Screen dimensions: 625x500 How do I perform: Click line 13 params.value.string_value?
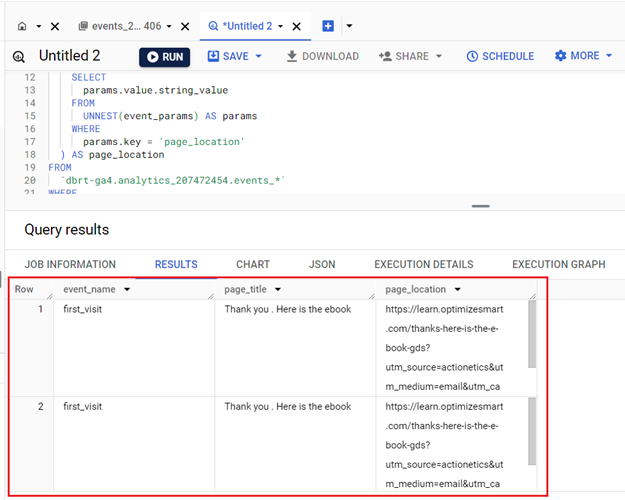[x=155, y=90]
